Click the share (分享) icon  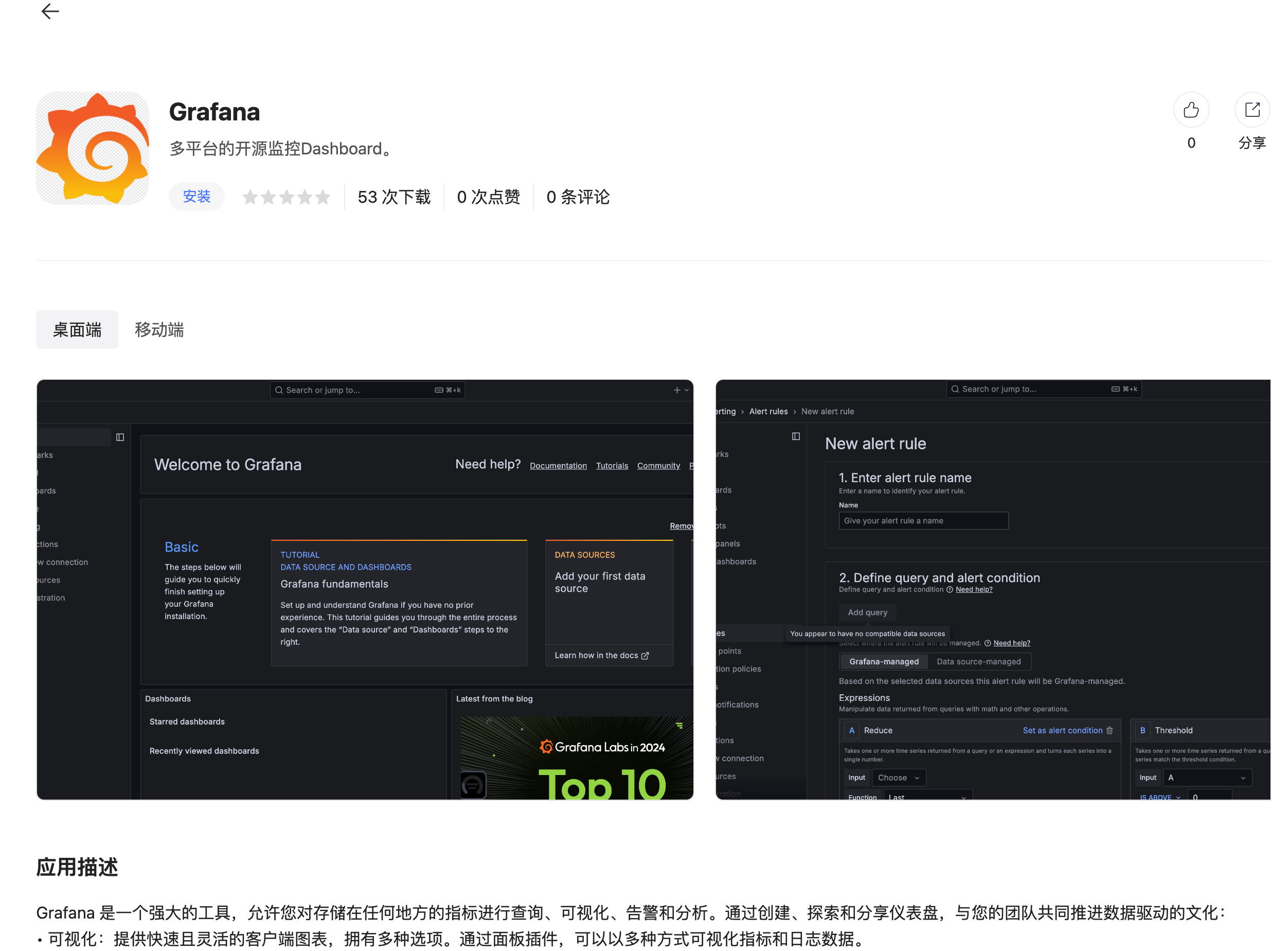click(x=1252, y=110)
